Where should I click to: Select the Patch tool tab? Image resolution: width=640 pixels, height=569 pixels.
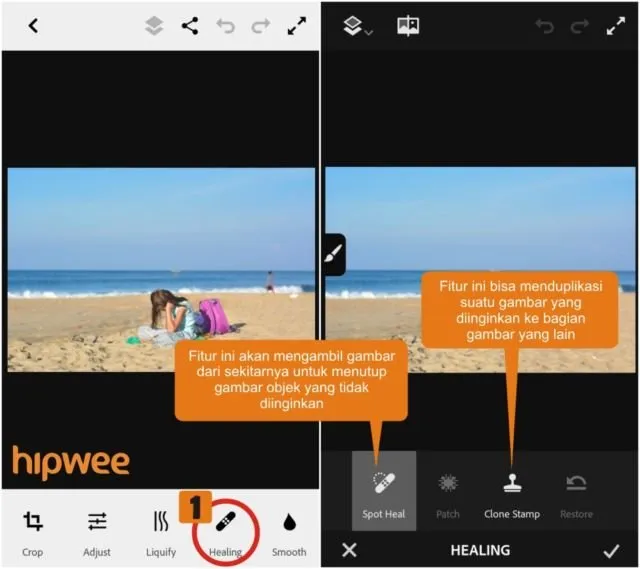[x=448, y=491]
